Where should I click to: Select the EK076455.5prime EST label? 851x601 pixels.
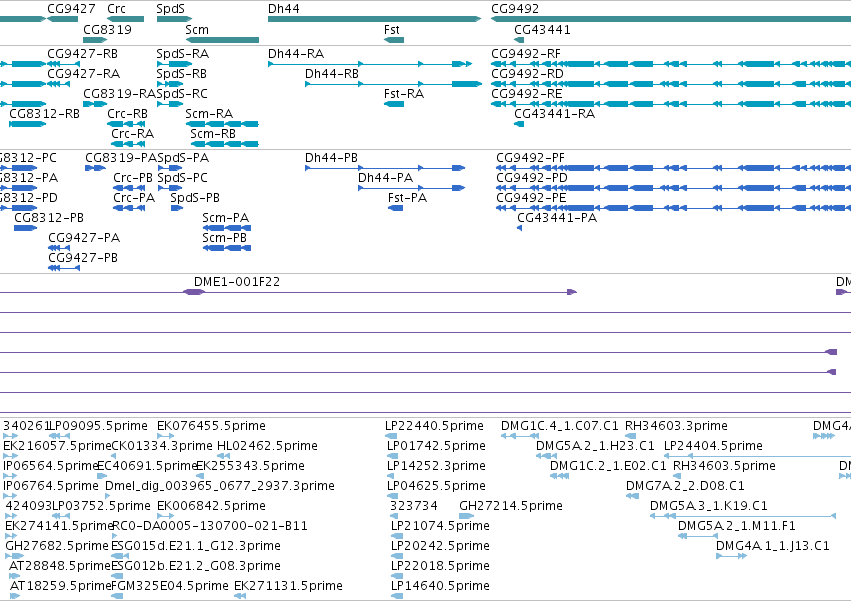tap(211, 426)
